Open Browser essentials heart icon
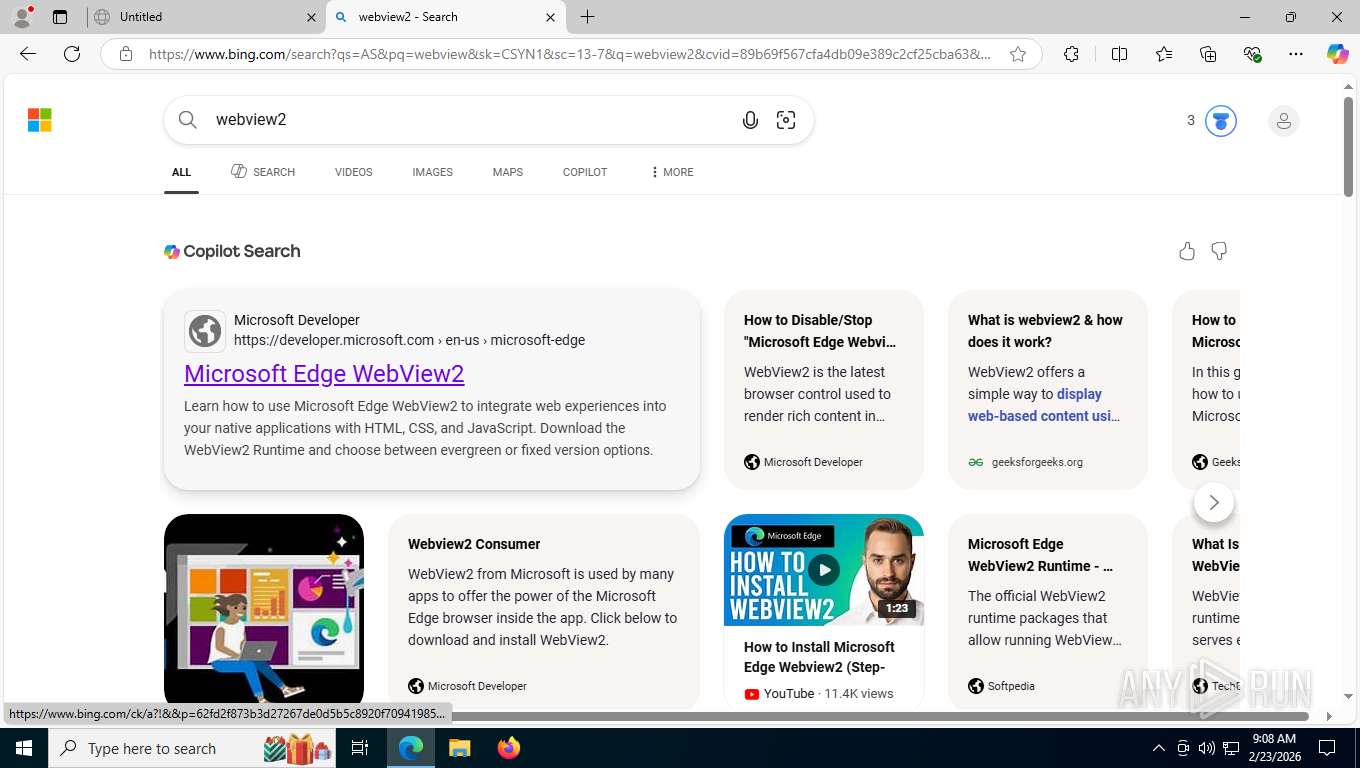 1252,54
